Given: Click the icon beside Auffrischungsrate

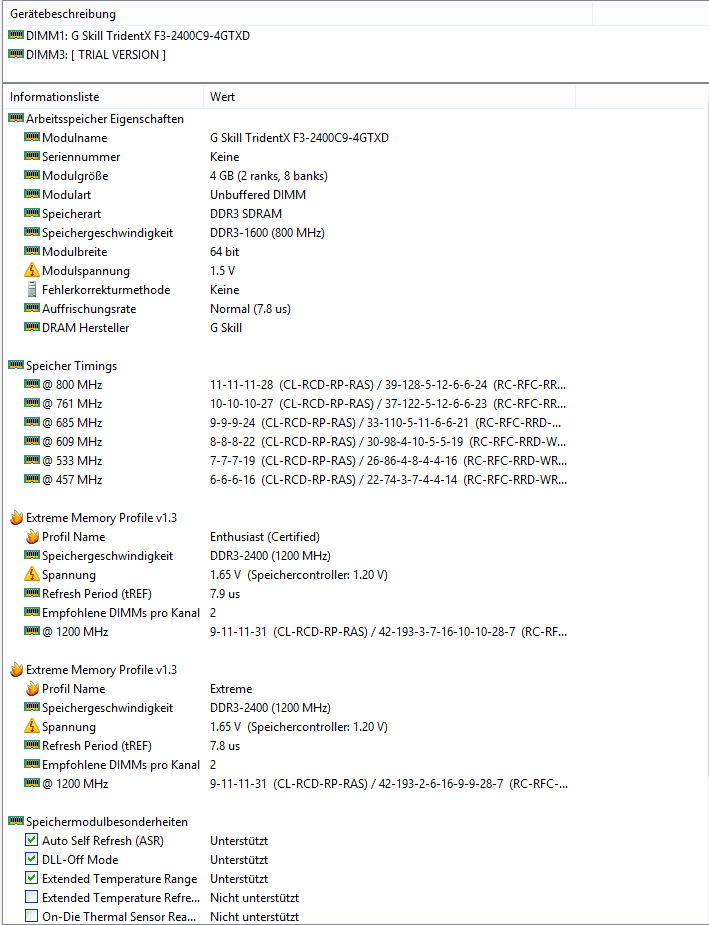Looking at the screenshot, I should coord(32,309).
